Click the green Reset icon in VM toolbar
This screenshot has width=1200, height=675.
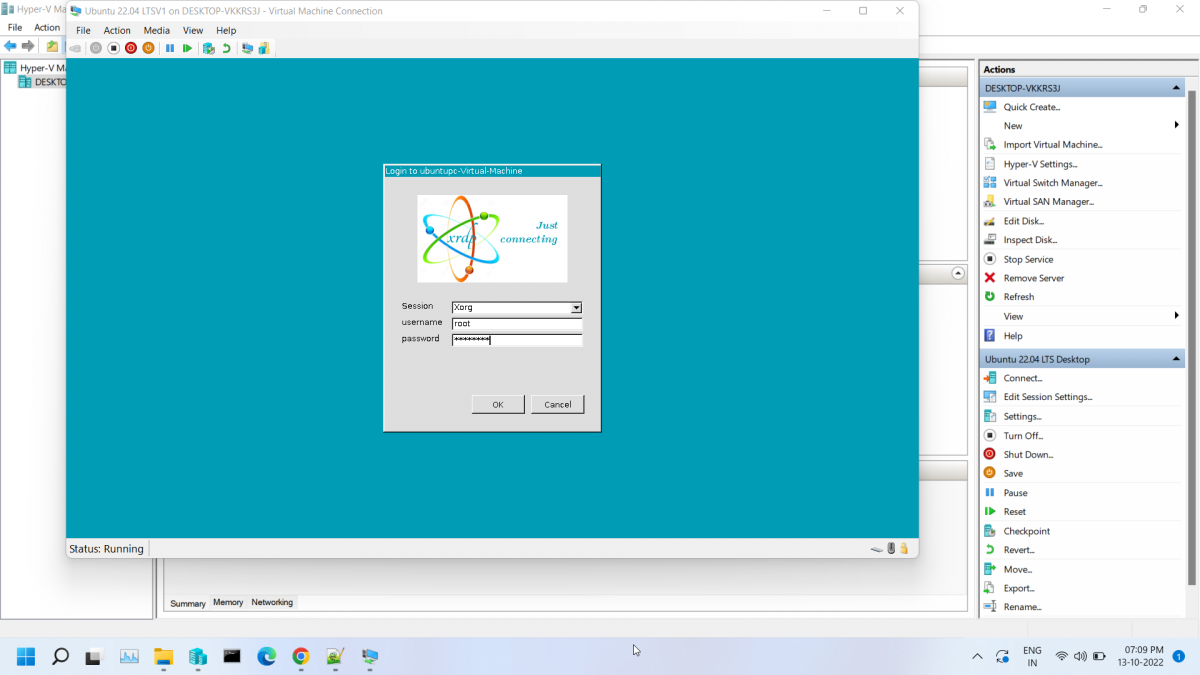187,48
